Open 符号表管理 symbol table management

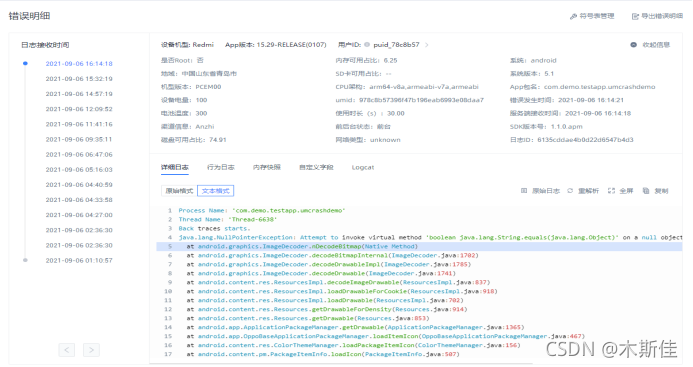592,16
